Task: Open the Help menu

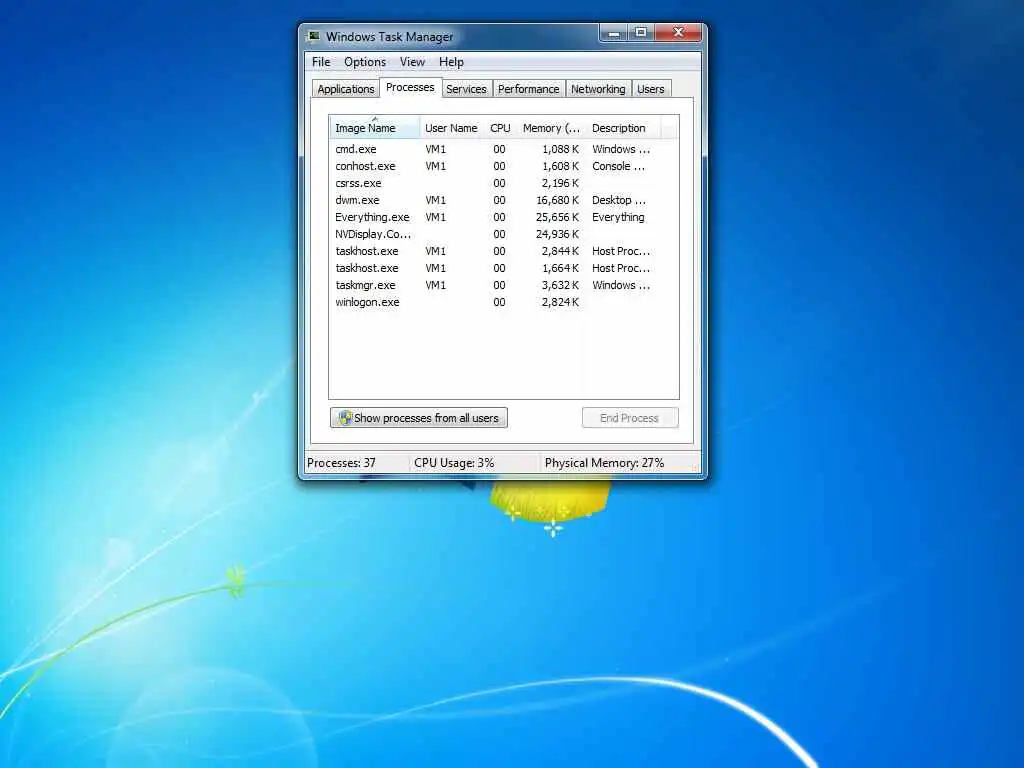Action: (x=451, y=62)
